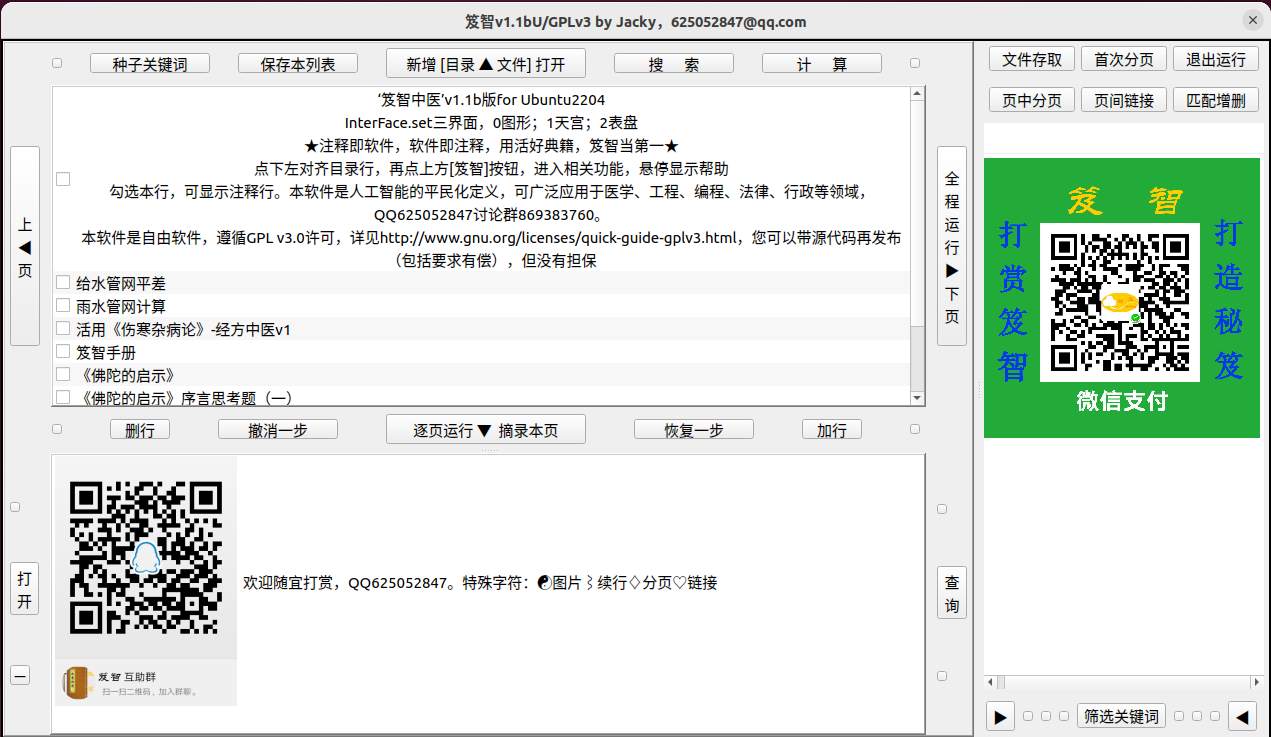
Task: Click the 微信支付 QR code image
Action: [1120, 303]
